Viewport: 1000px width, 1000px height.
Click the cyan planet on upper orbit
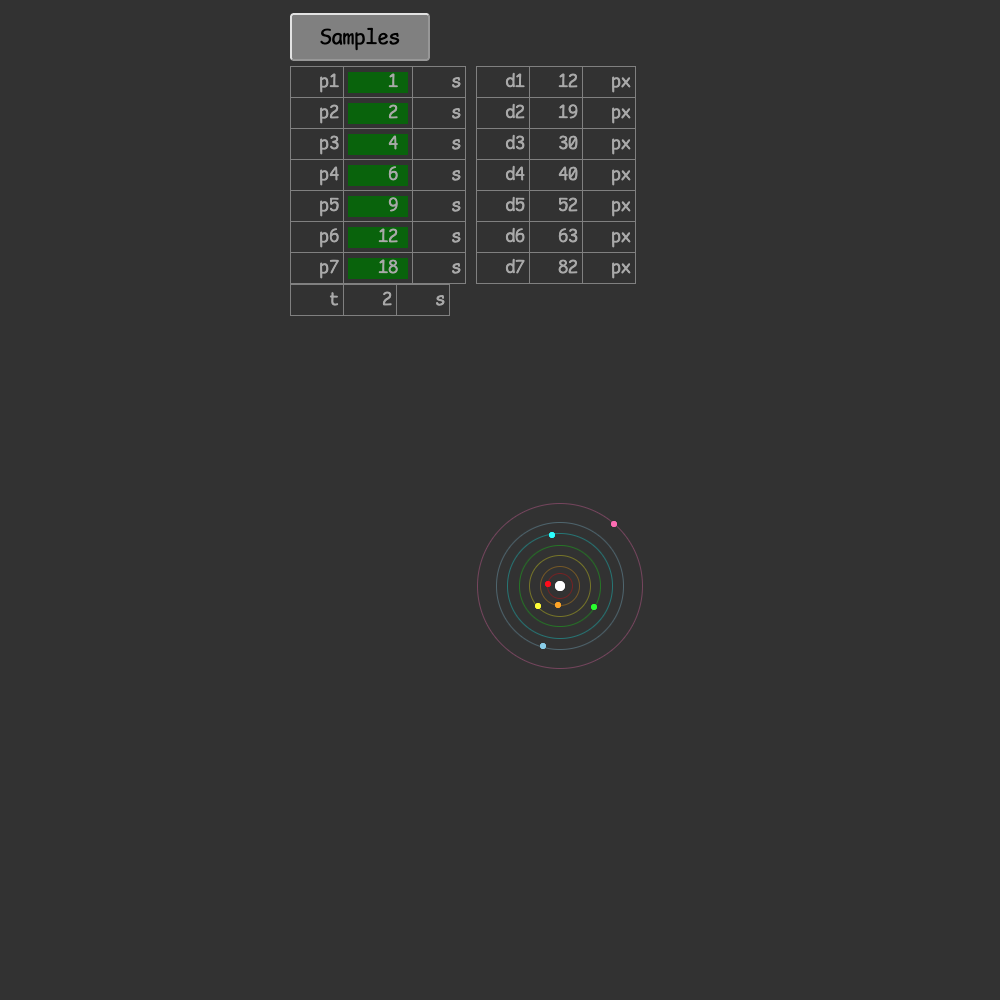tap(551, 535)
